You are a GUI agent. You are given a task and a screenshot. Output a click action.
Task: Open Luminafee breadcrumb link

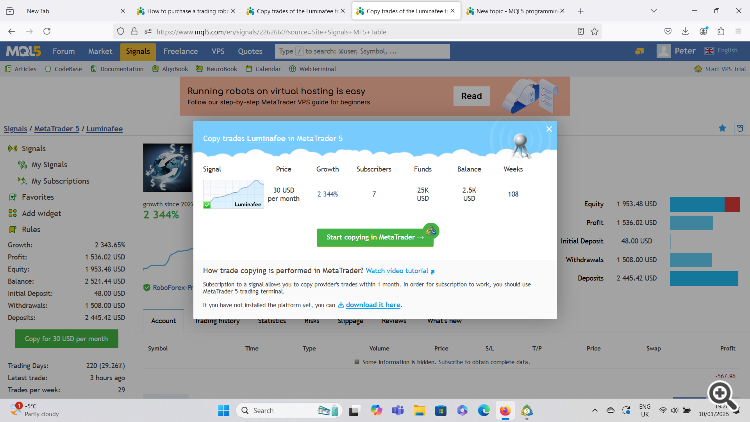(x=104, y=129)
